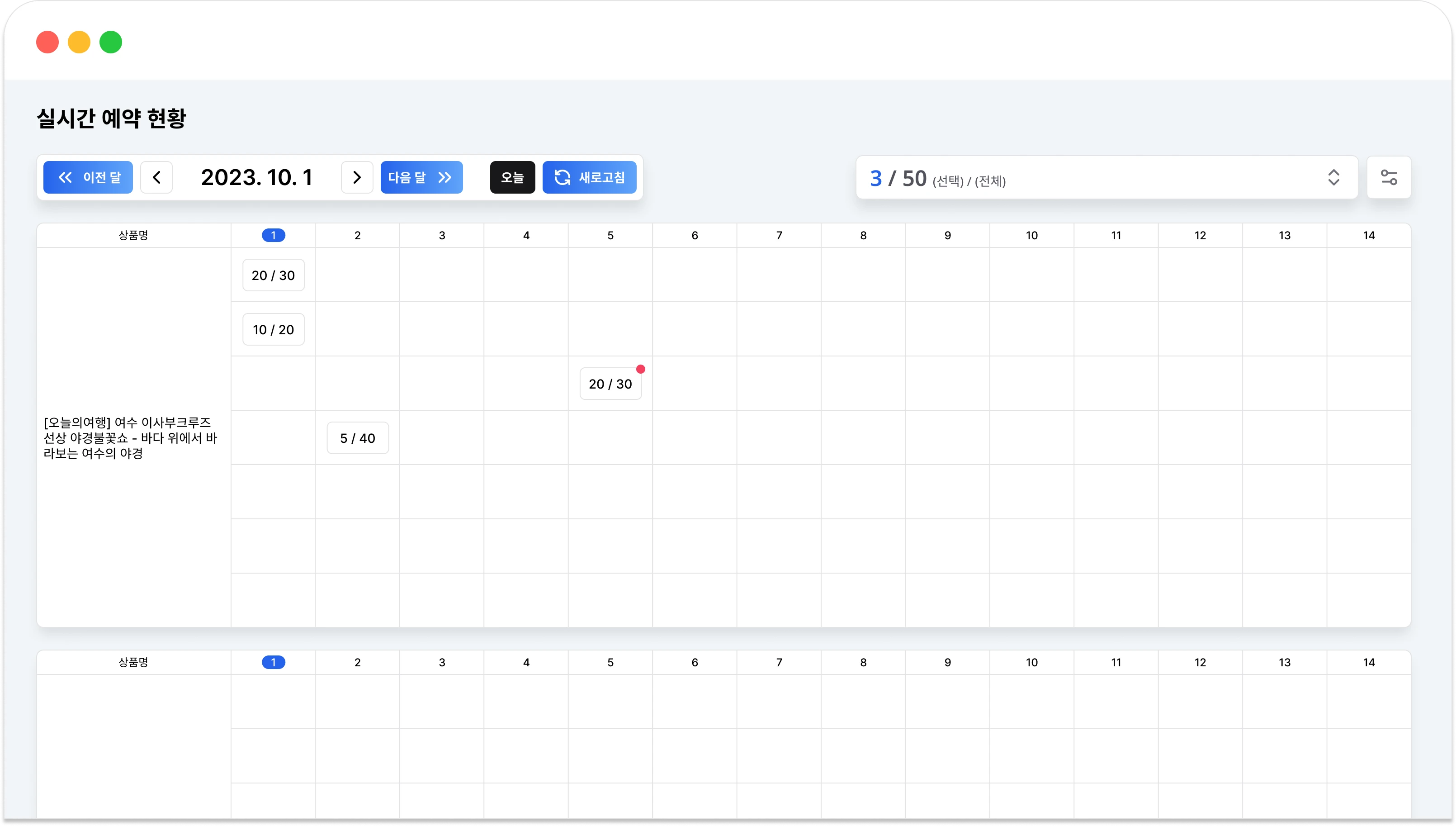1456x826 pixels.
Task: Close the window with the red button
Action: [47, 42]
